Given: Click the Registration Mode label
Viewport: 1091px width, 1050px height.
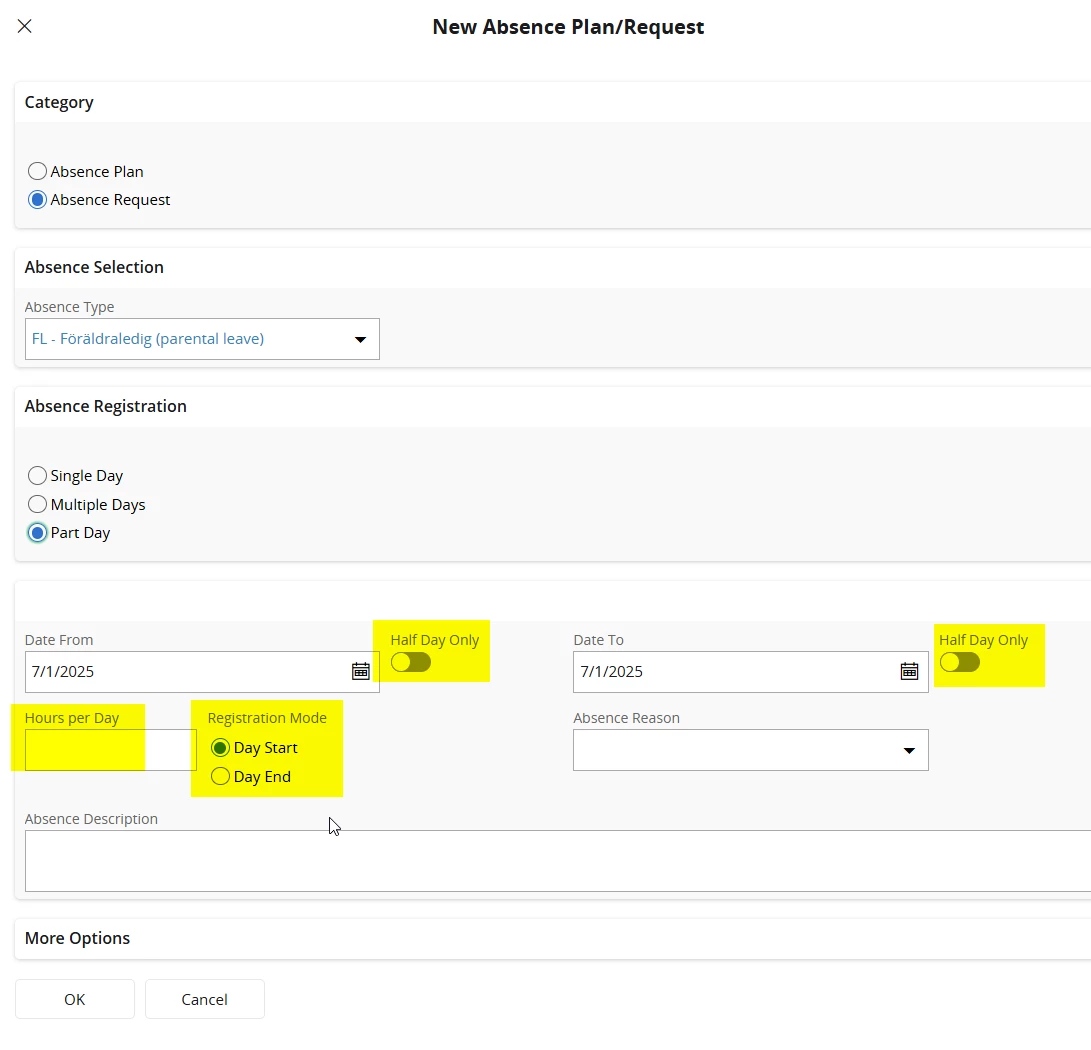Looking at the screenshot, I should 267,718.
